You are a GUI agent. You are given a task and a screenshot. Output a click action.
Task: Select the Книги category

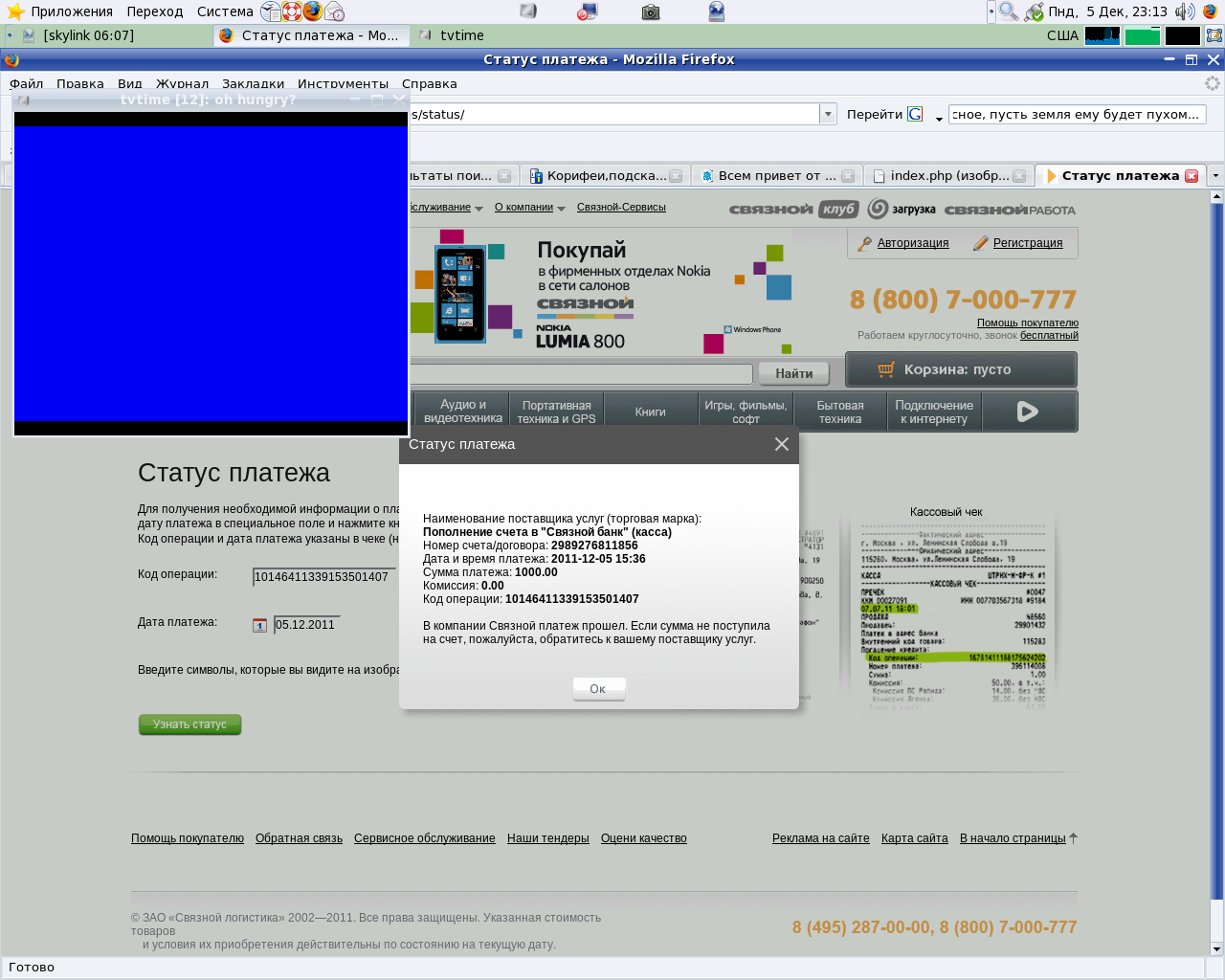tap(651, 412)
